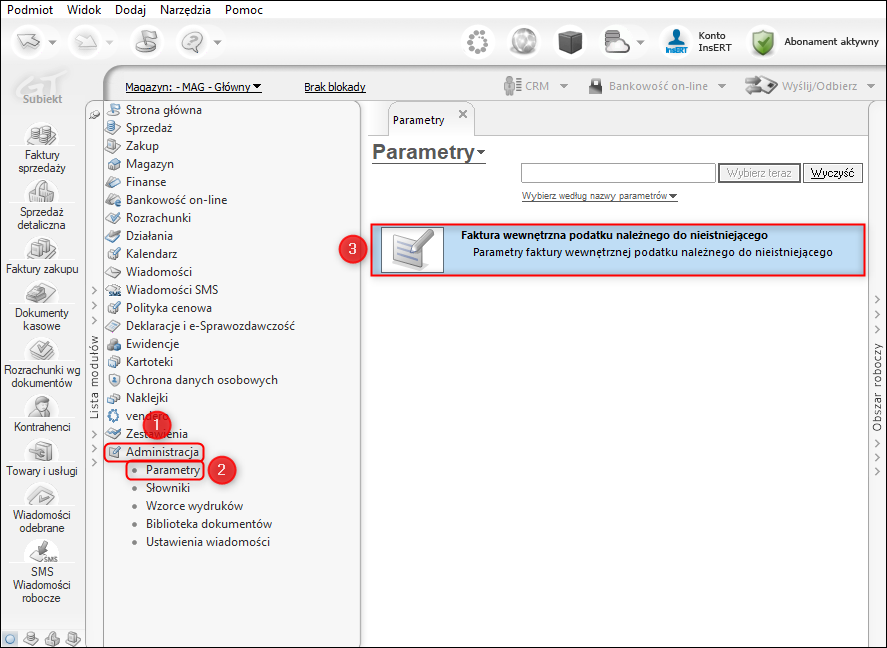The width and height of the screenshot is (887, 648).
Task: Click the Wyczyść button
Action: click(x=832, y=173)
